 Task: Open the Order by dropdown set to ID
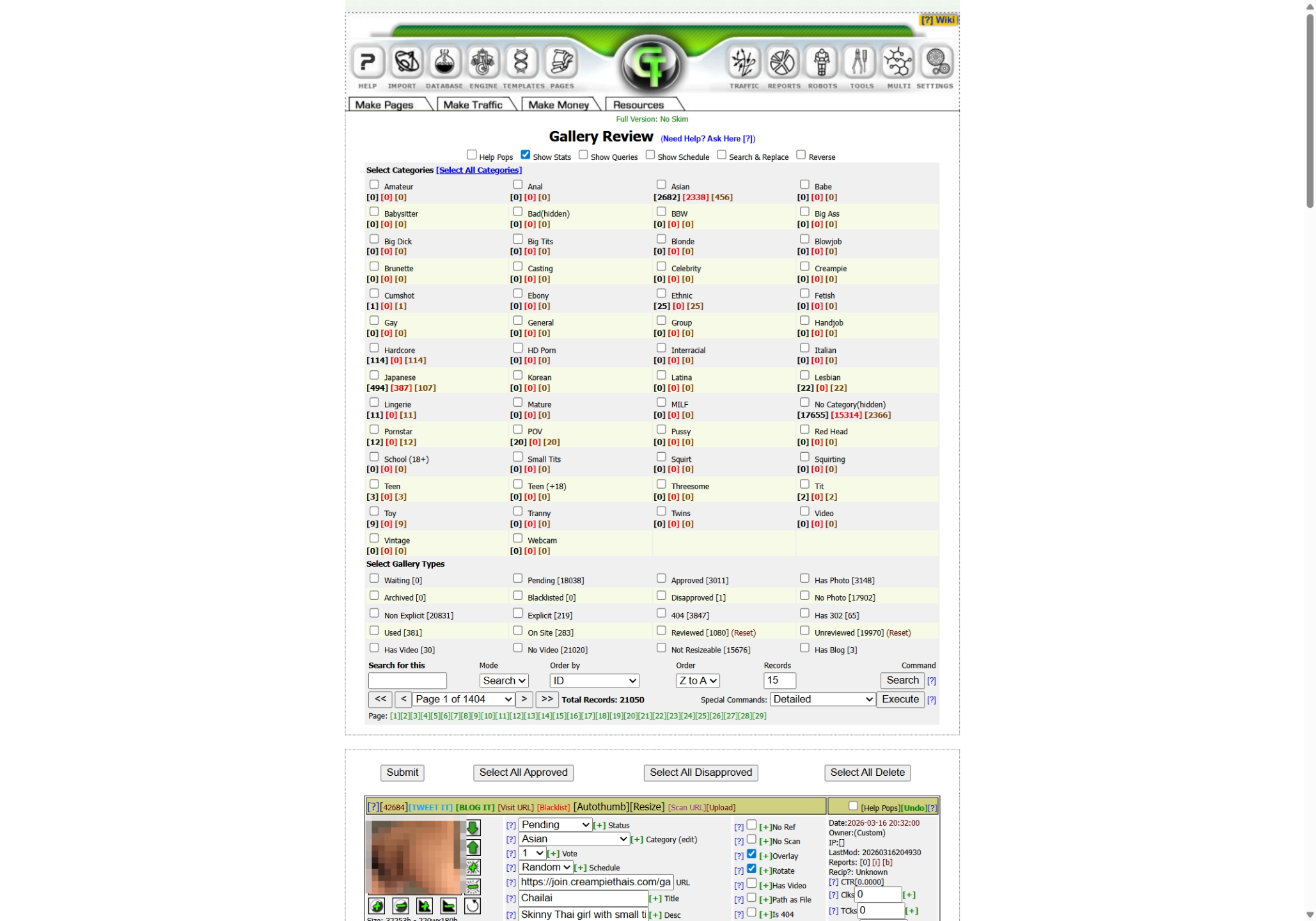(594, 681)
